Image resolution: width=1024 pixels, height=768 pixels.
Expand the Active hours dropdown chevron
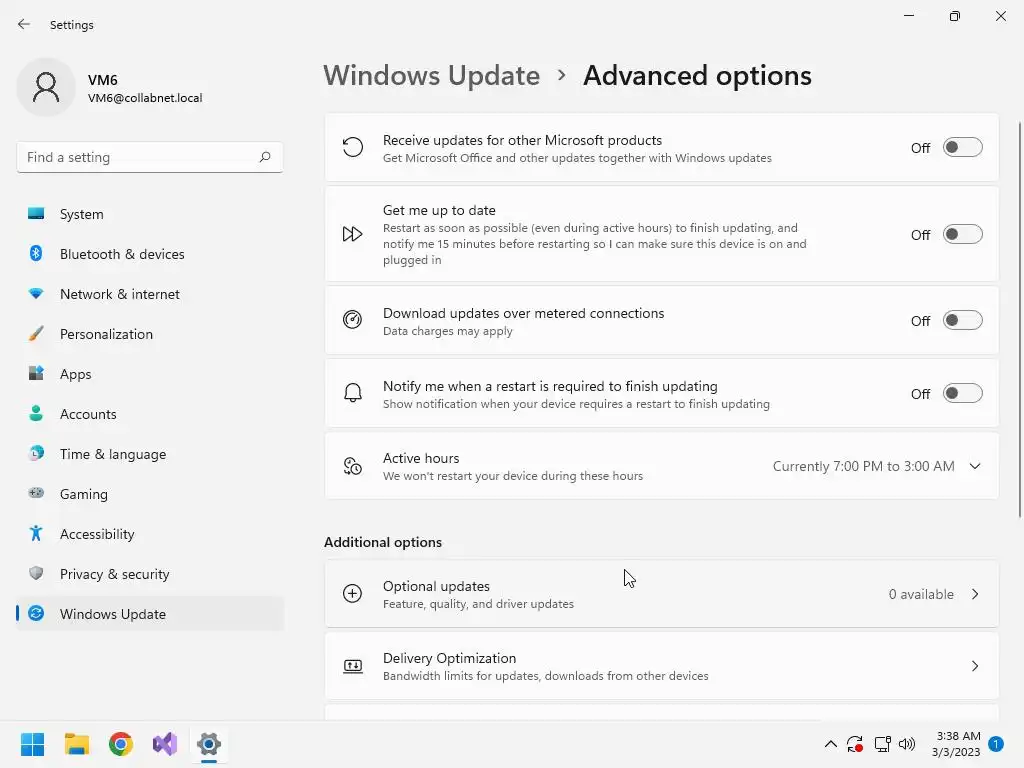975,466
